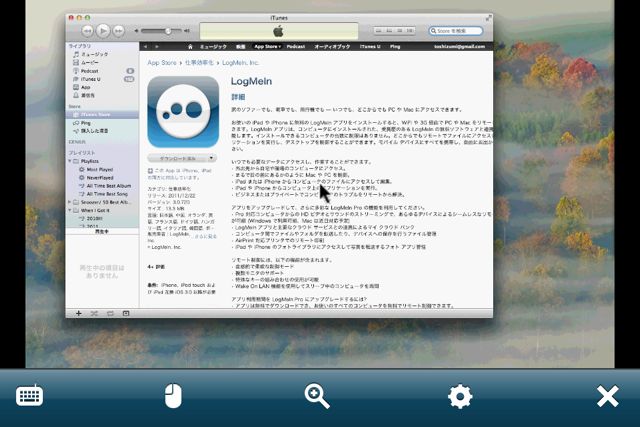Toggle the artwork viewer button in bottom bar
Screen dimensions: 640x427
tap(126, 314)
